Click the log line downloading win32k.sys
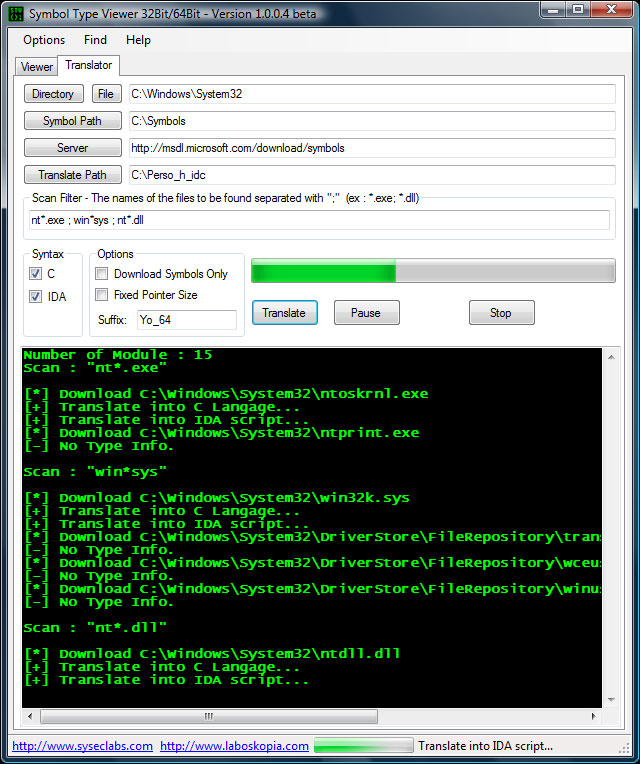640x764 pixels. pos(217,498)
